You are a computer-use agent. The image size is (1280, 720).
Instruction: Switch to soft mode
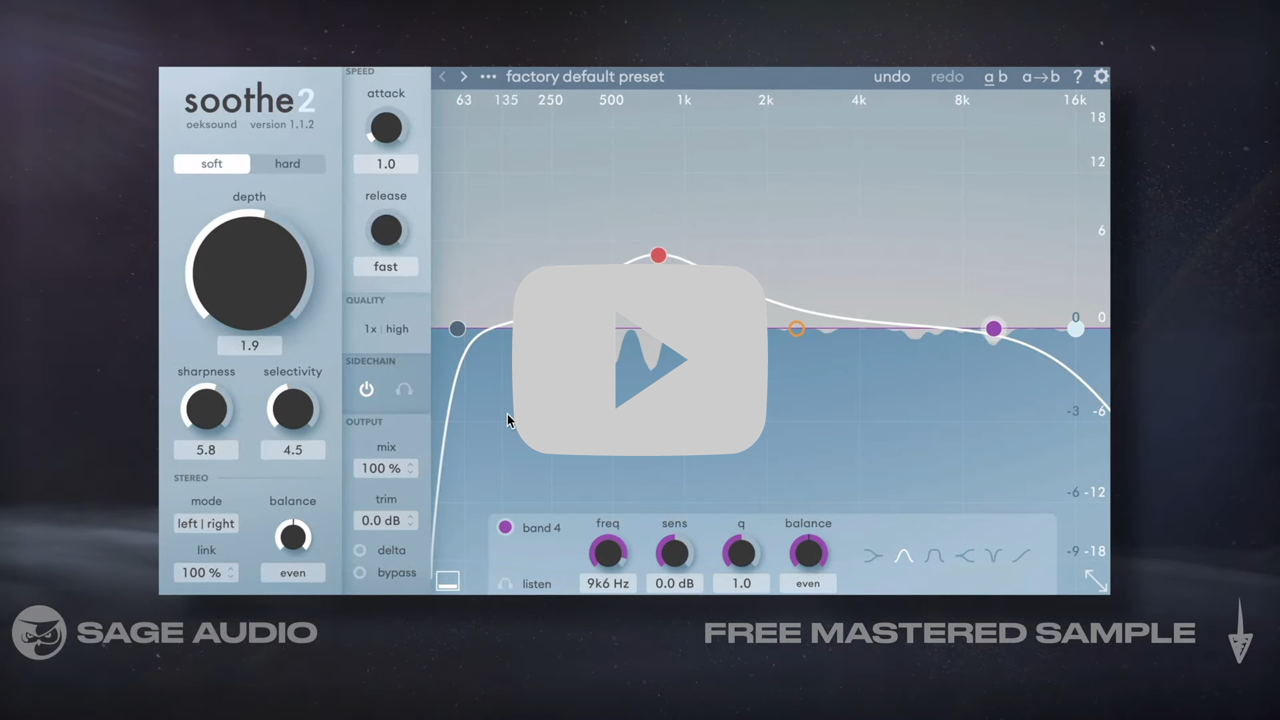(x=212, y=163)
